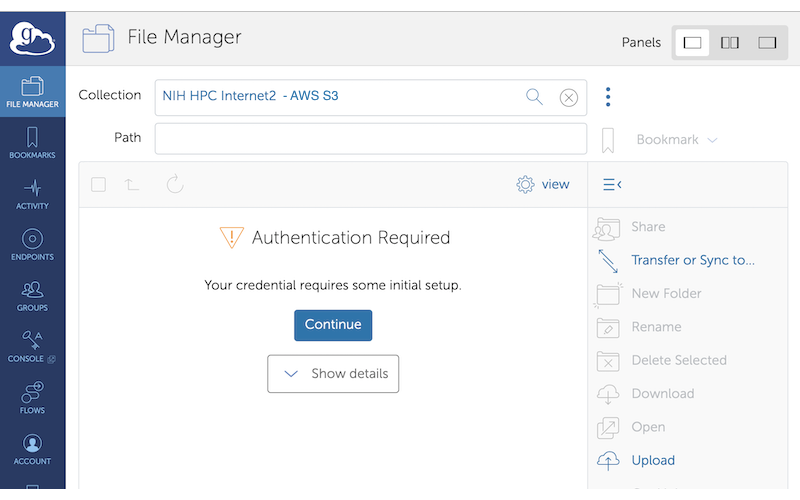This screenshot has width=800, height=500.
Task: Open the Bookmark dropdown
Action: tap(677, 140)
